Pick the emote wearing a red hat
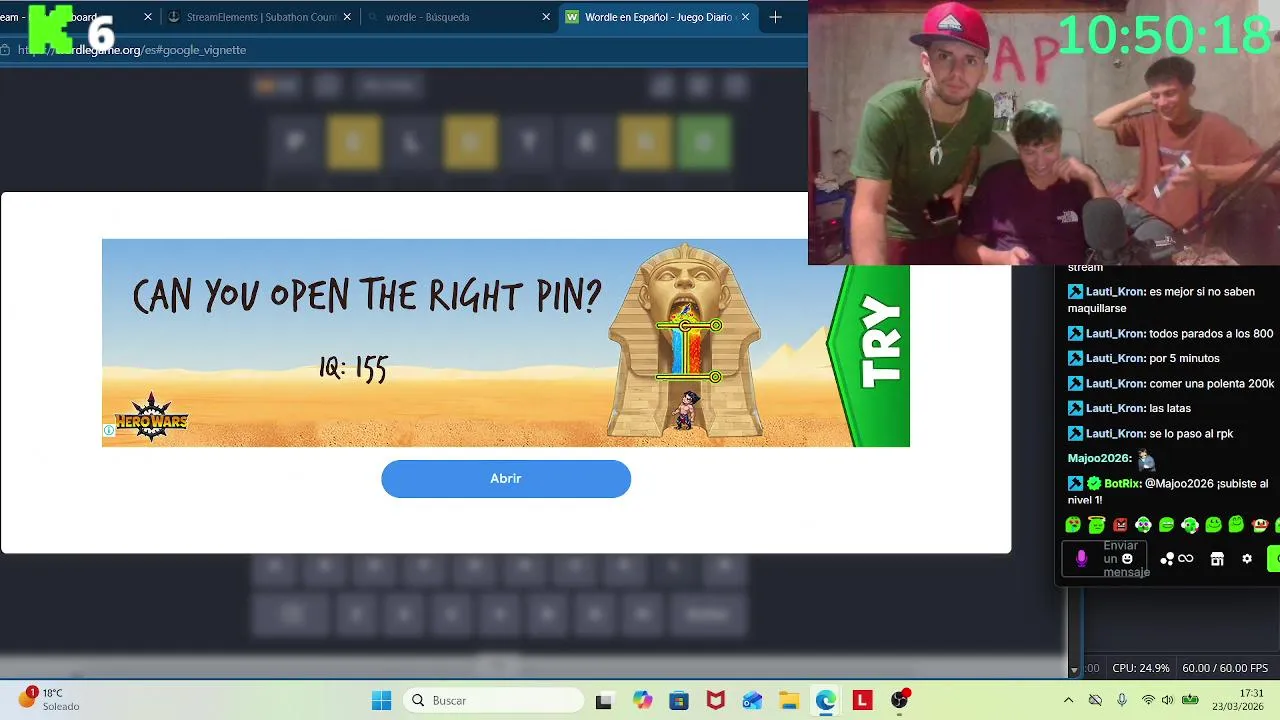The height and width of the screenshot is (720, 1280). pyautogui.click(x=1260, y=525)
